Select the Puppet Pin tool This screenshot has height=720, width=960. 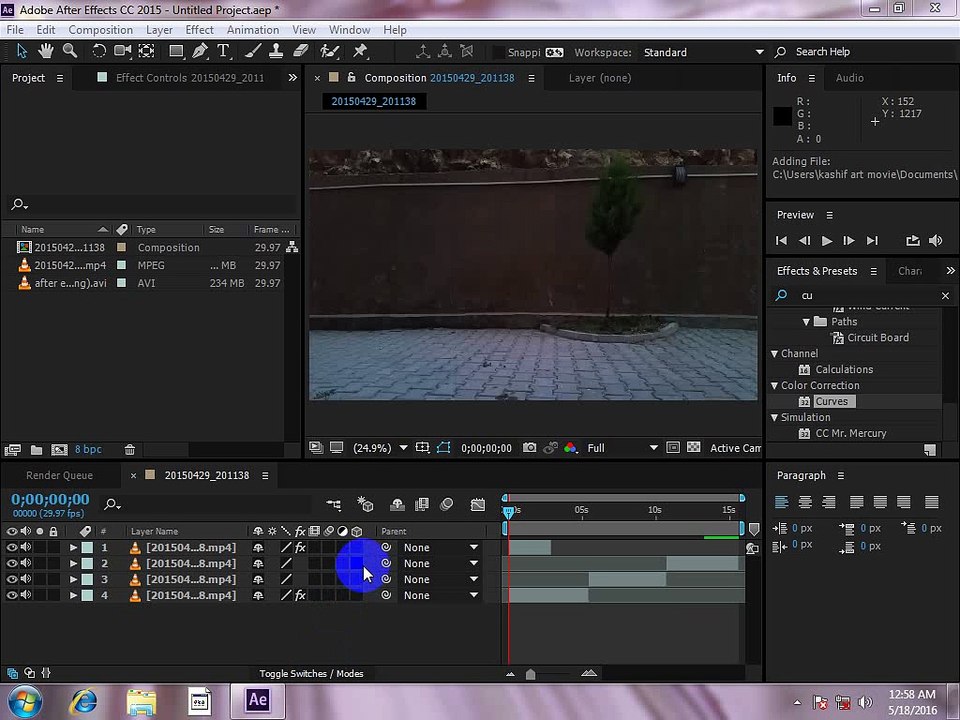(360, 51)
